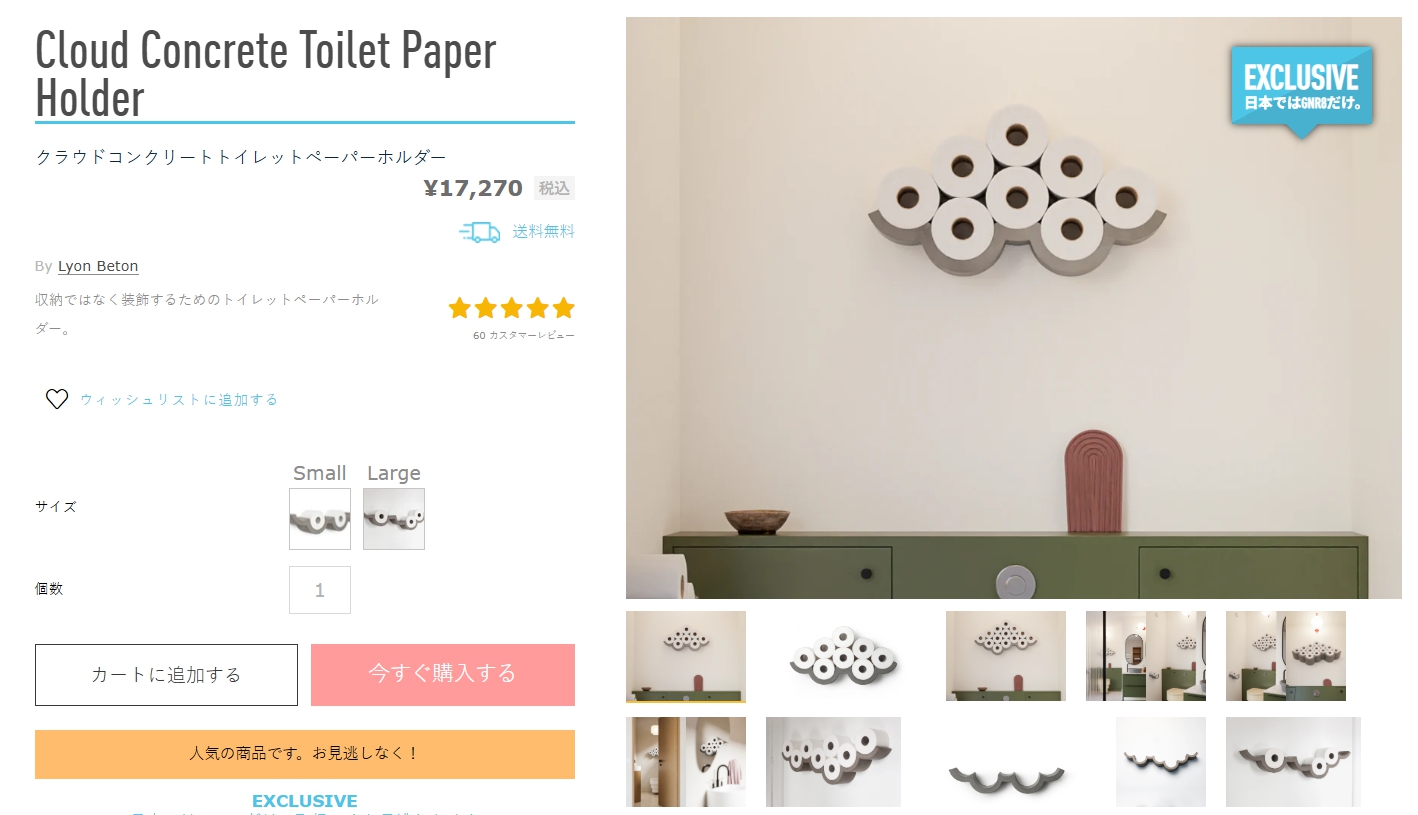Click the quantity input field
The image size is (1418, 815).
coord(320,590)
